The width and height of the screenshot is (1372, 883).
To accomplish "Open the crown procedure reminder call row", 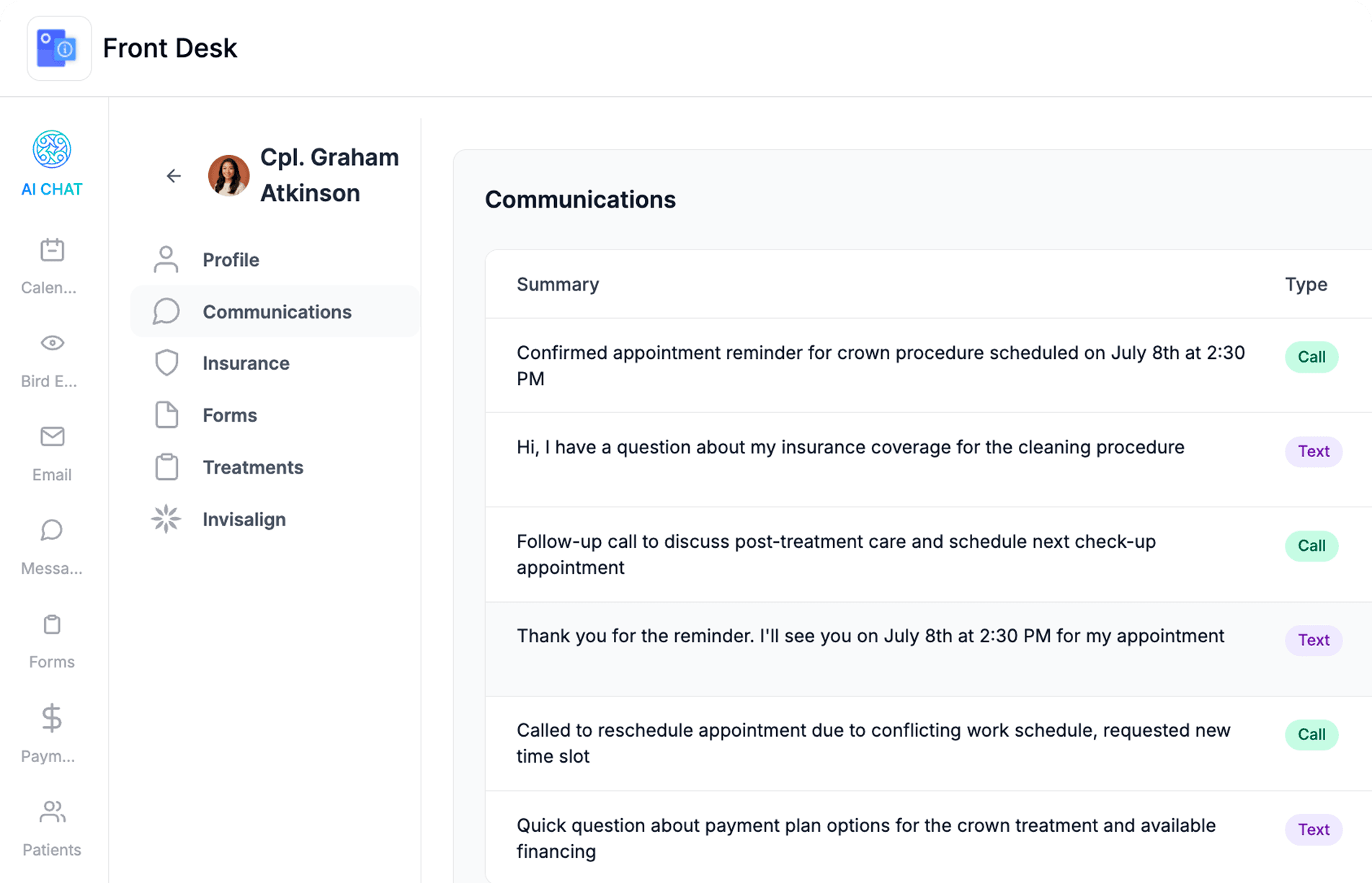I will tap(881, 365).
